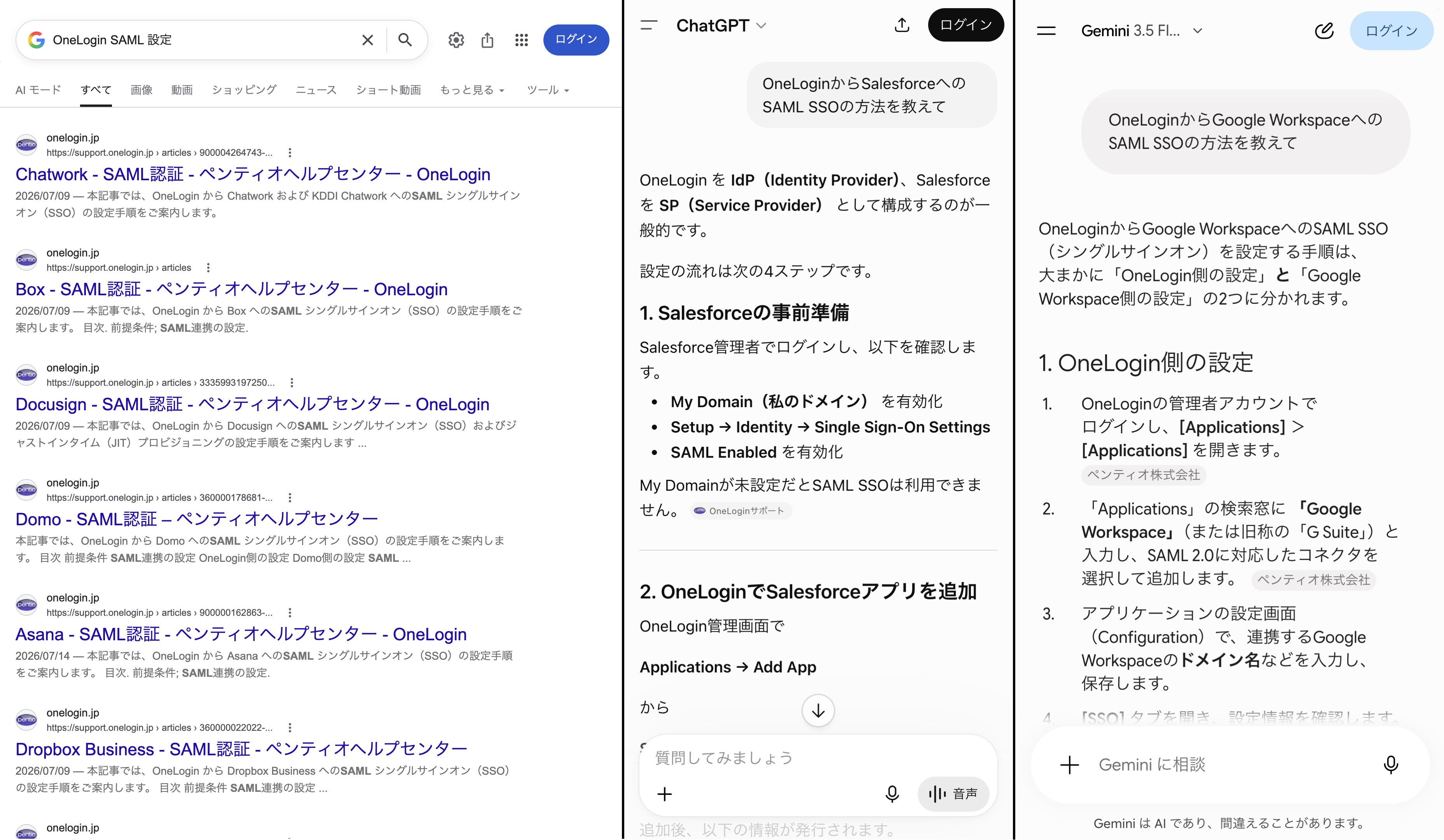Click the Chatwork result URL breadcrumb
The image size is (1444, 840).
159,153
